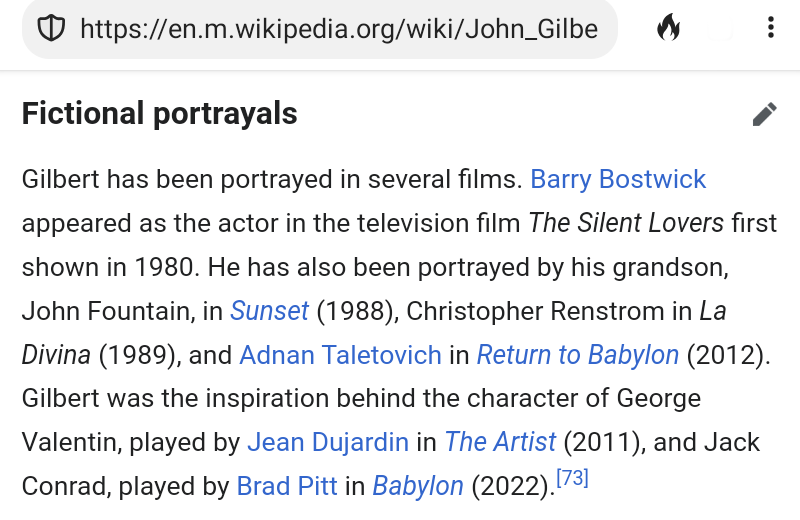Focus the Wikipedia URL address bar
800x520 pixels.
338,28
